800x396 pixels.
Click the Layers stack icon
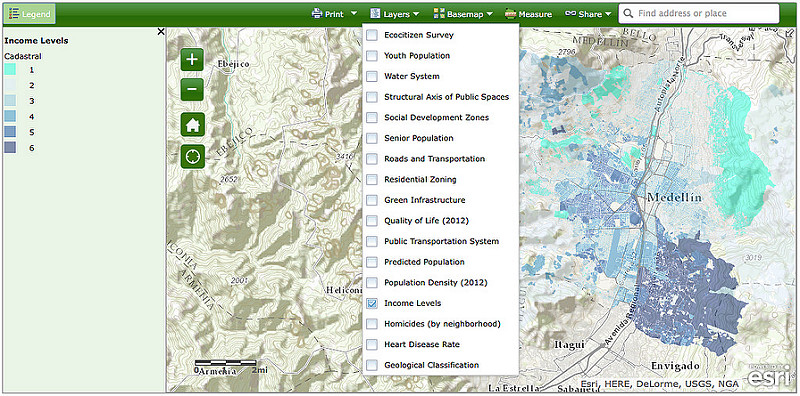(x=376, y=14)
